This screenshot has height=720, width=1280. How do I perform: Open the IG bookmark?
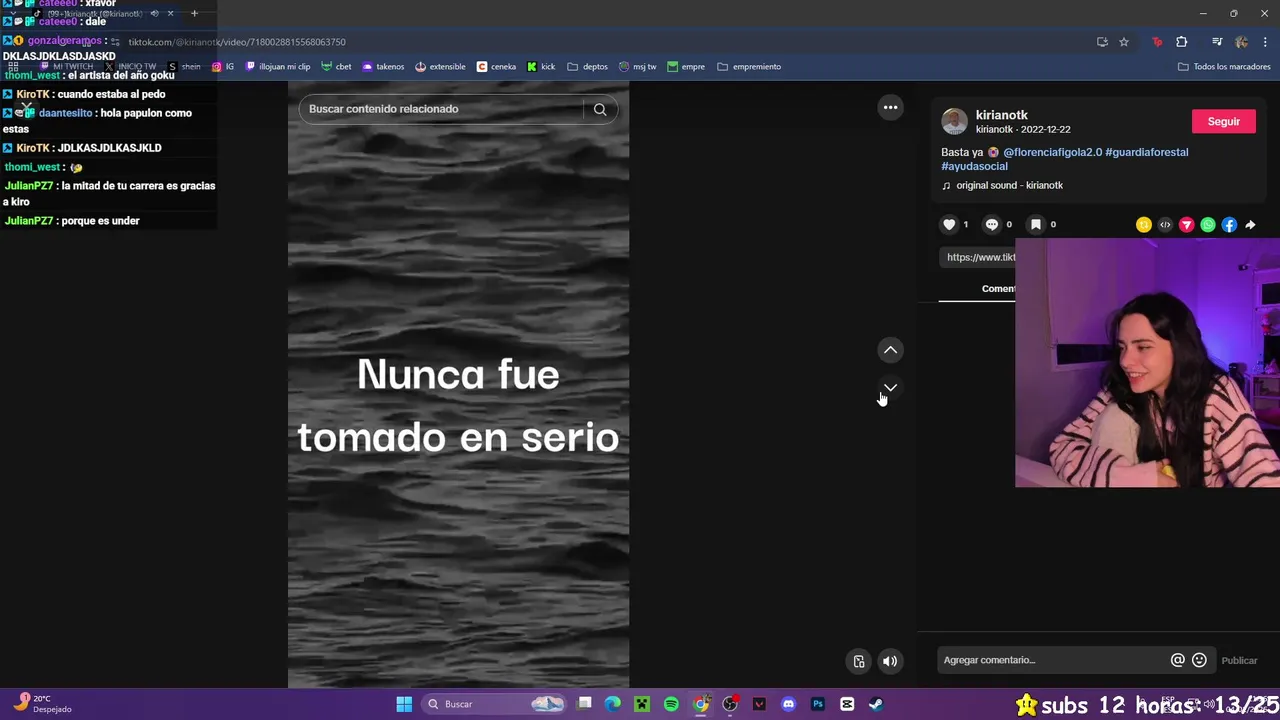223,67
